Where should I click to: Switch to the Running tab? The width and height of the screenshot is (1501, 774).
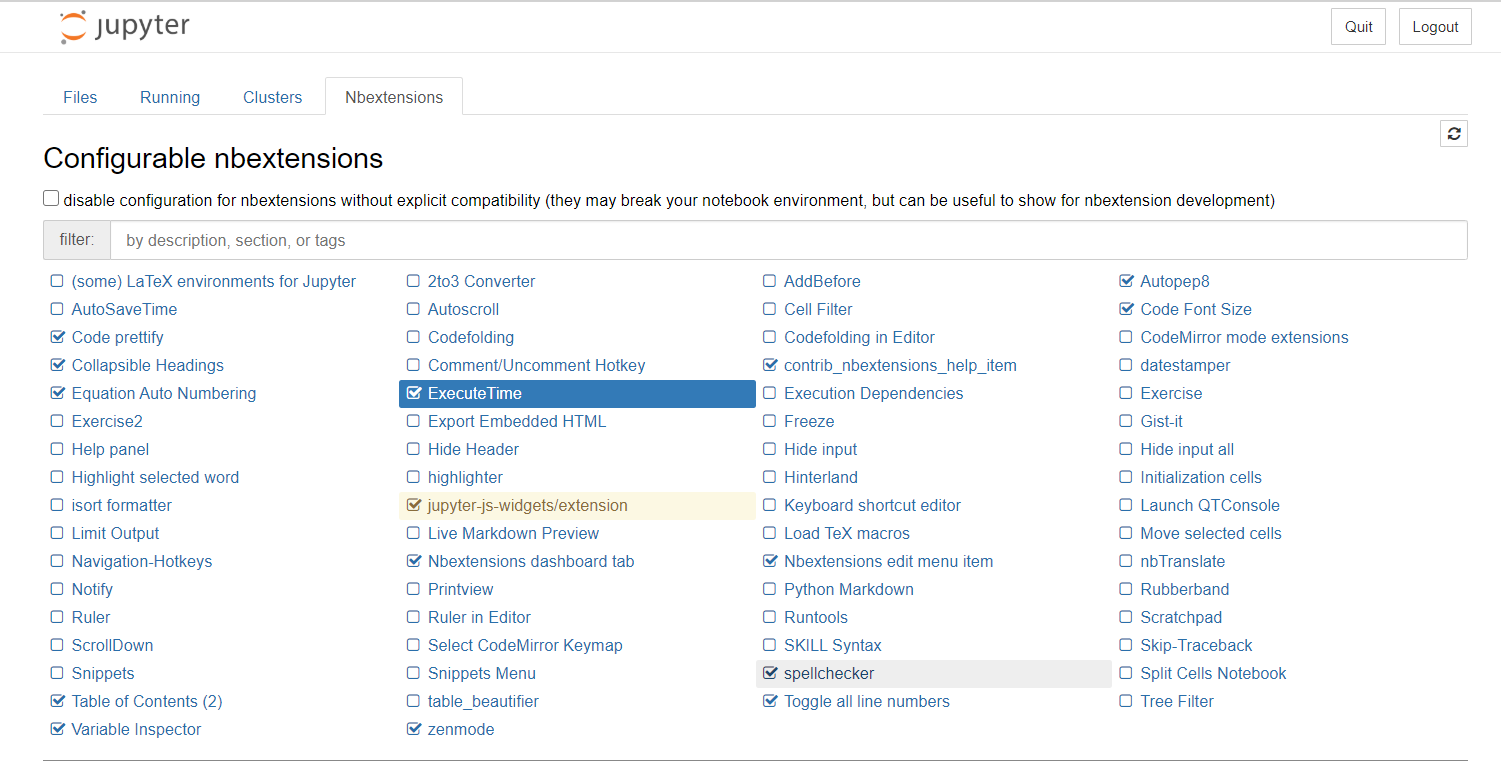pyautogui.click(x=170, y=97)
